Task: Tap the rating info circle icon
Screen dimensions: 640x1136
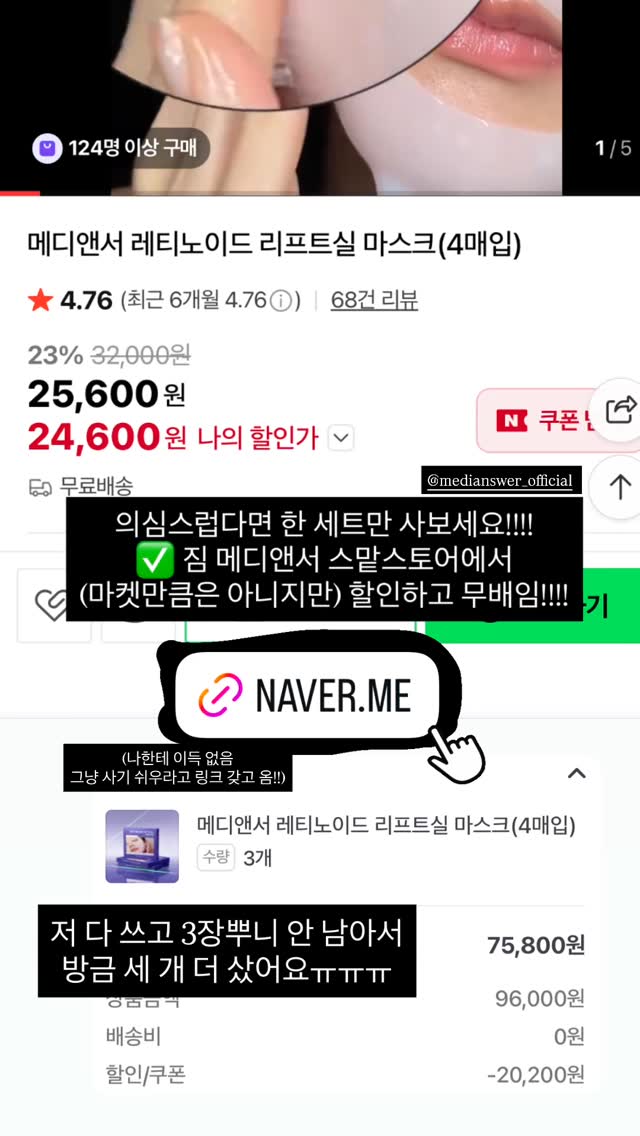Action: click(280, 301)
